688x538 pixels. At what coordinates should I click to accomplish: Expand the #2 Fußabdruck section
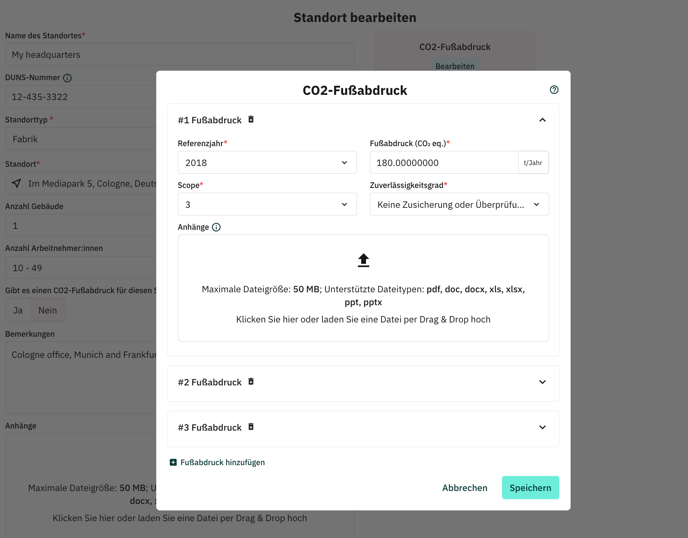coord(542,382)
